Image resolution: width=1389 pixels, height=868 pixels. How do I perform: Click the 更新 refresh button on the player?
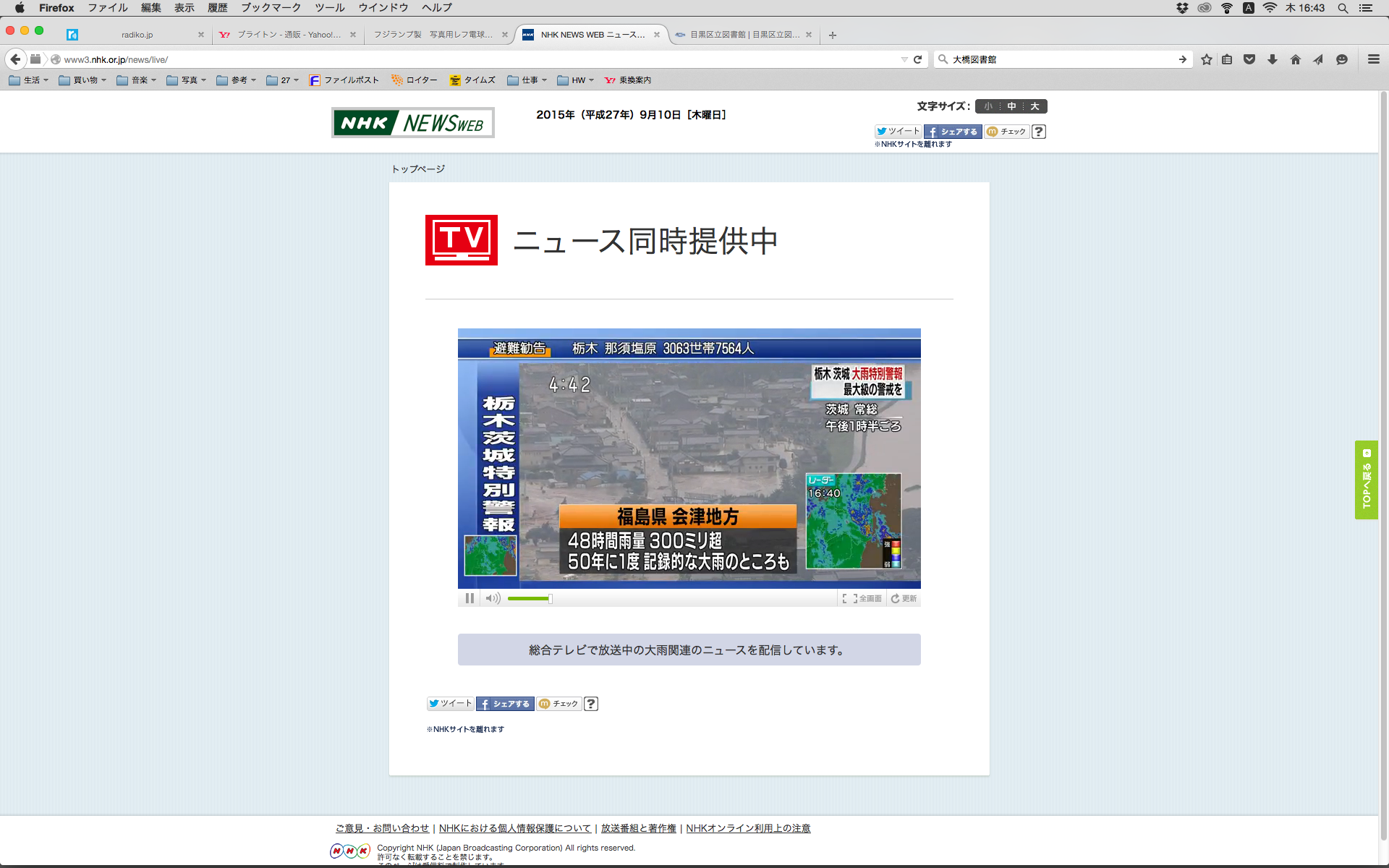click(904, 598)
